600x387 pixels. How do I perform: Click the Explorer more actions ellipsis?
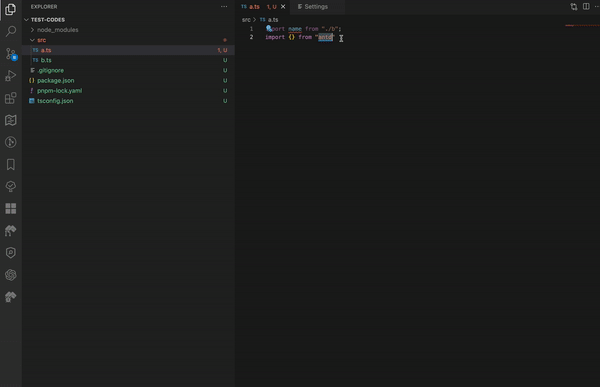224,7
